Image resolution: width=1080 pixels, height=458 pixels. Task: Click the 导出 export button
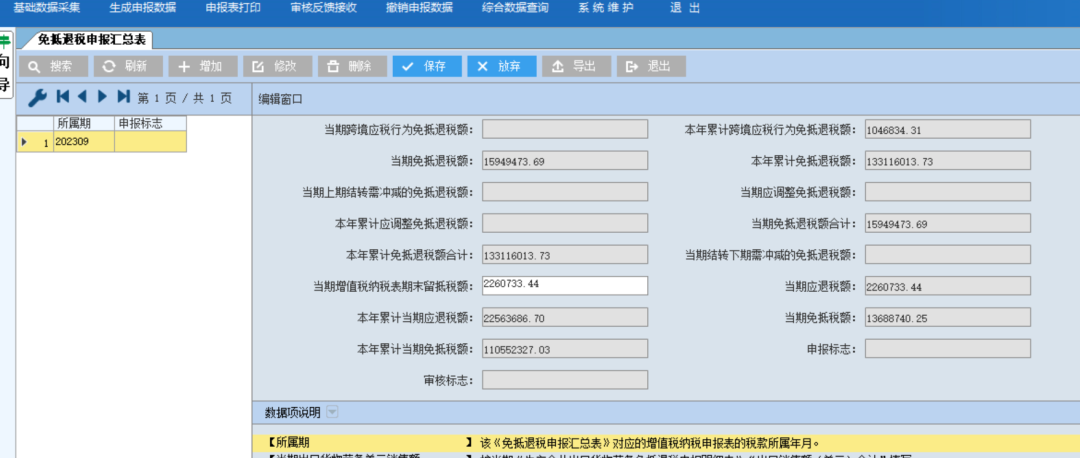576,66
